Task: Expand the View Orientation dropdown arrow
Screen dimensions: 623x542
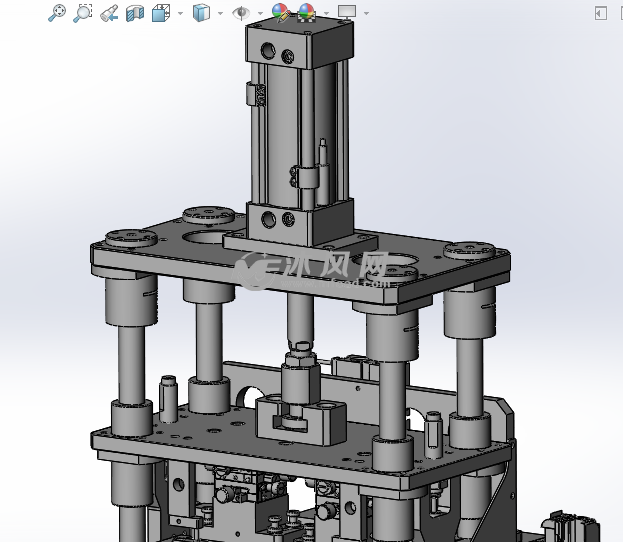Action: coord(180,14)
